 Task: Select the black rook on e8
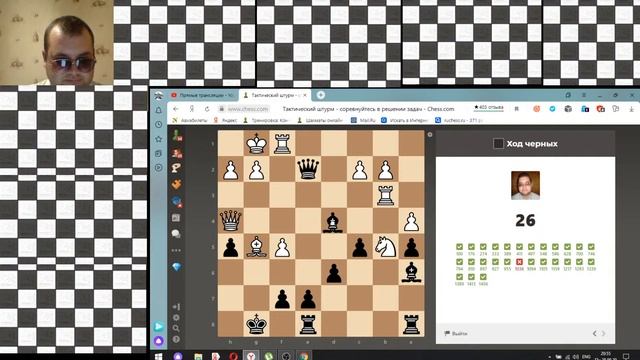(308, 324)
